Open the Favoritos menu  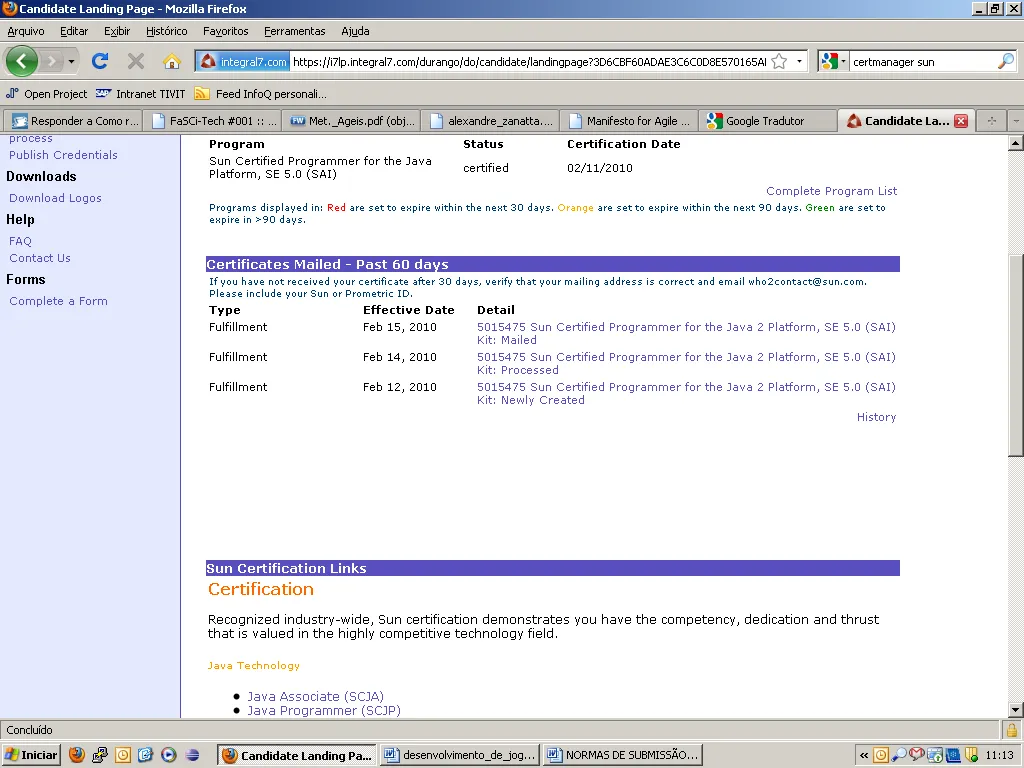click(225, 31)
